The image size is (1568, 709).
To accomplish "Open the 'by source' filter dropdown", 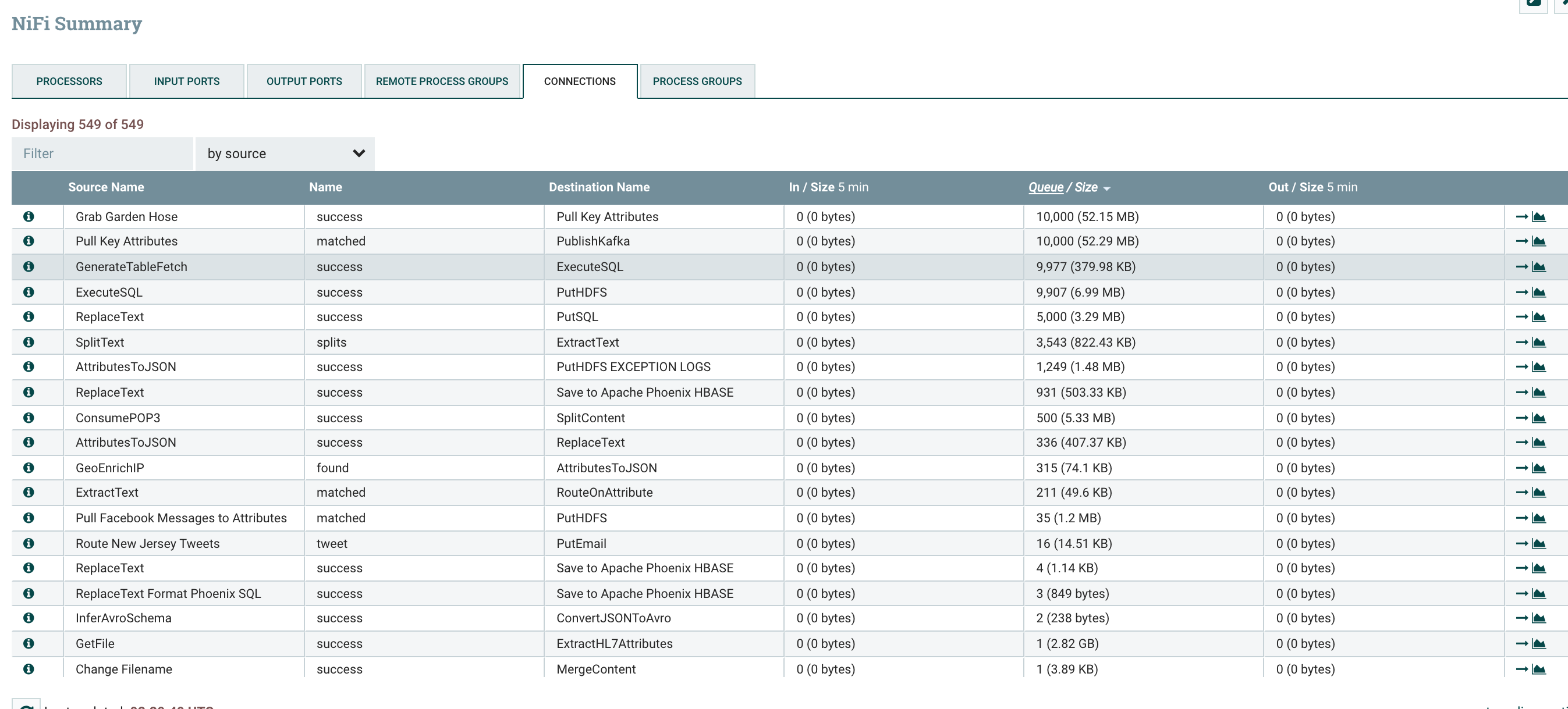I will (283, 153).
